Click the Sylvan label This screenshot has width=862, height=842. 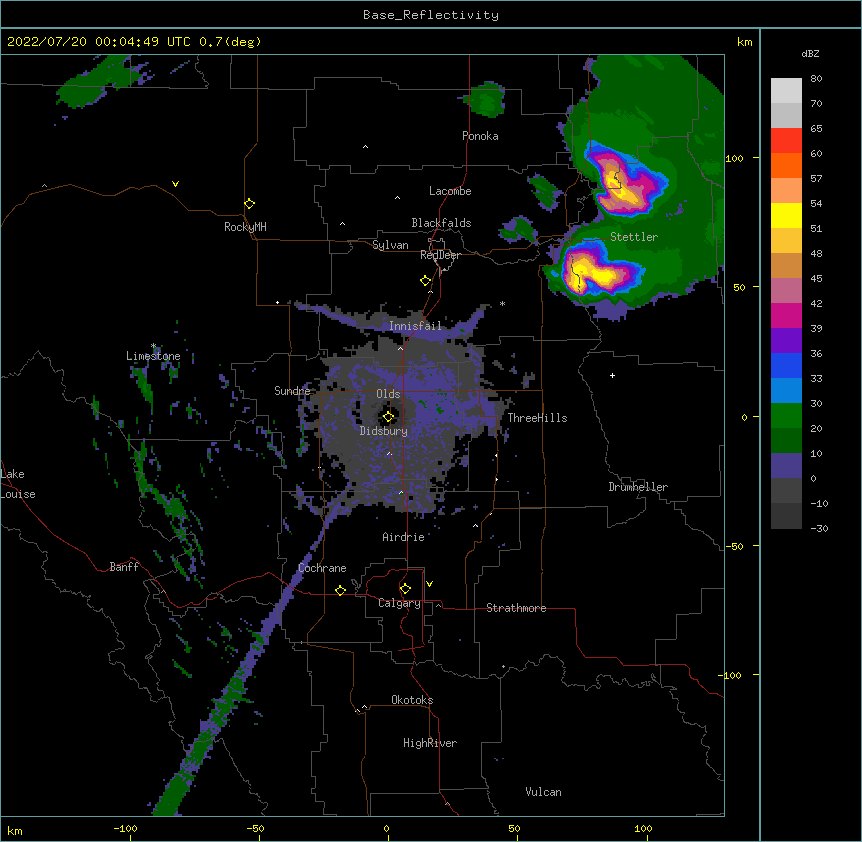[x=390, y=245]
